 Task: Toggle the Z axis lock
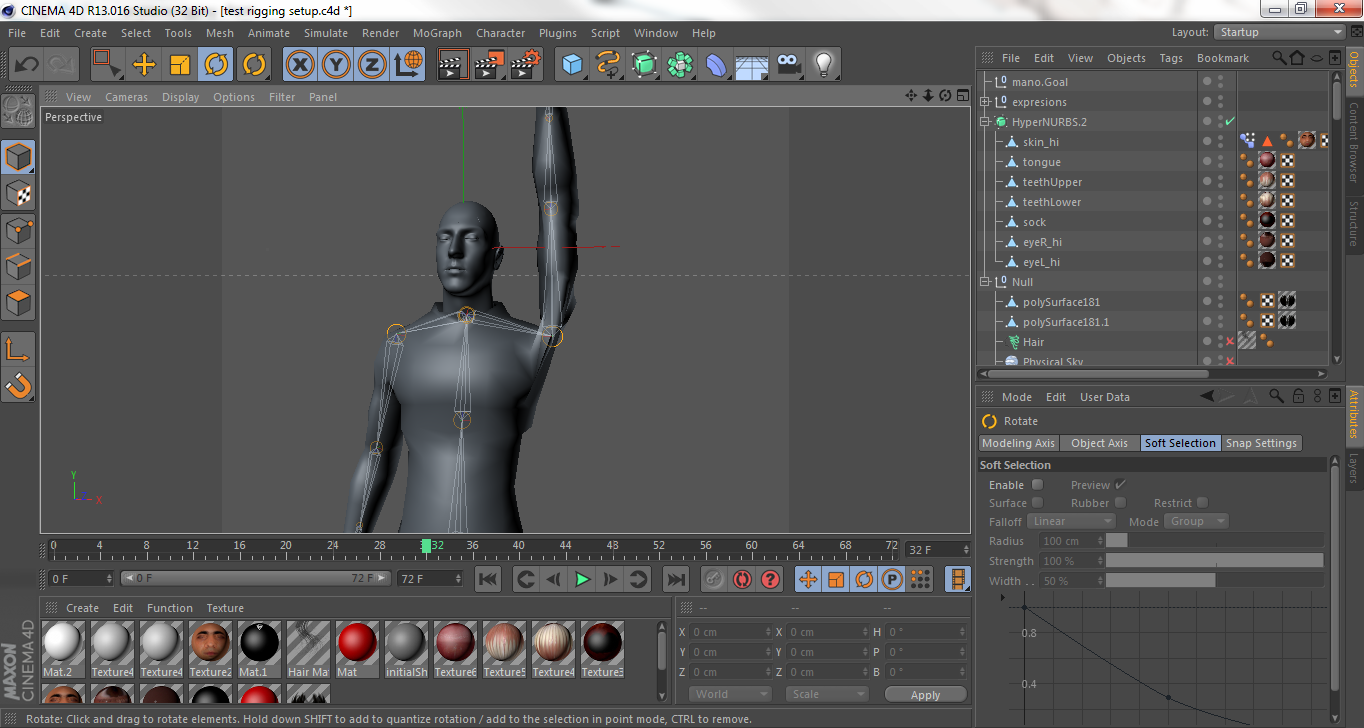[372, 65]
